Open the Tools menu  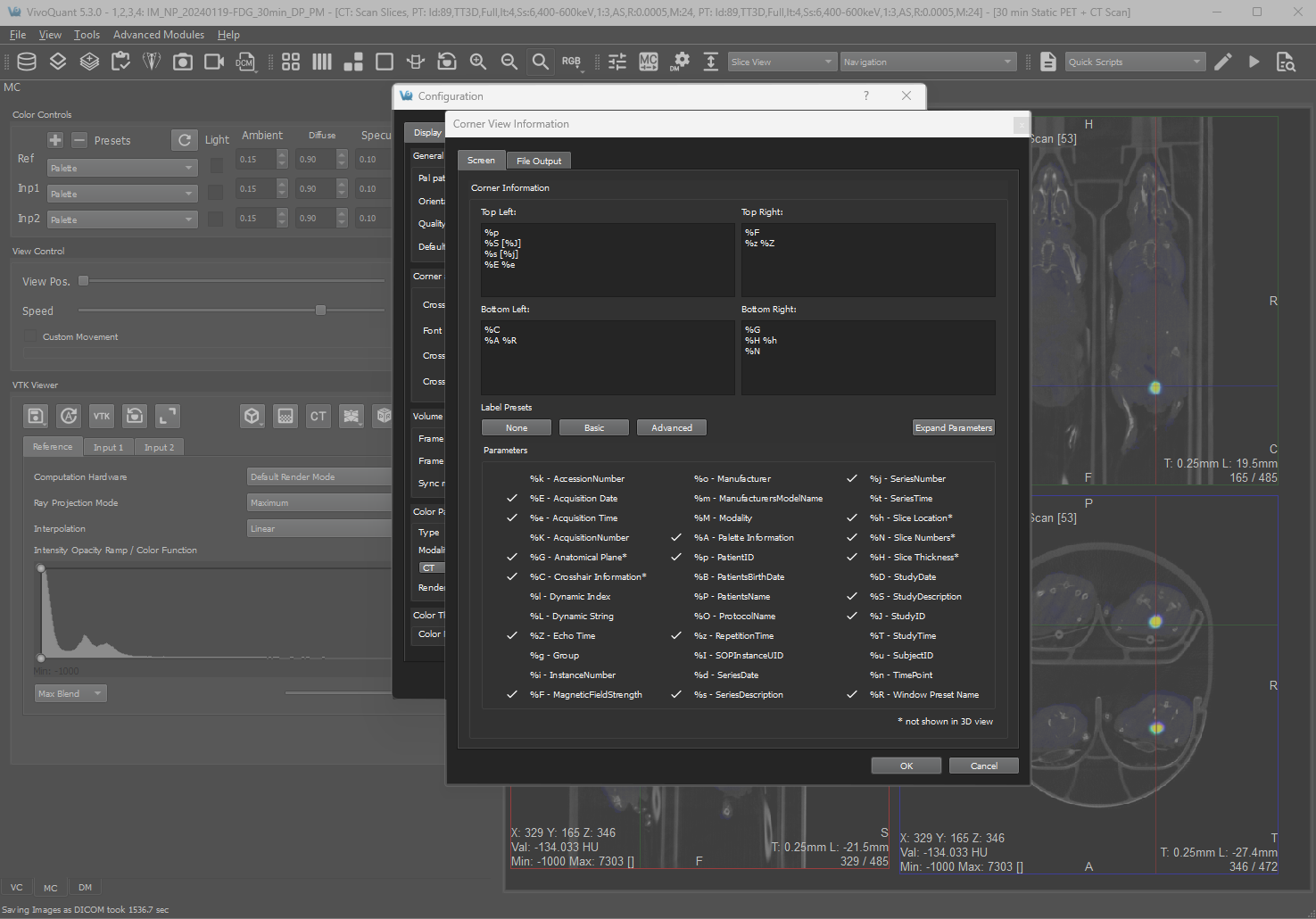click(x=87, y=35)
